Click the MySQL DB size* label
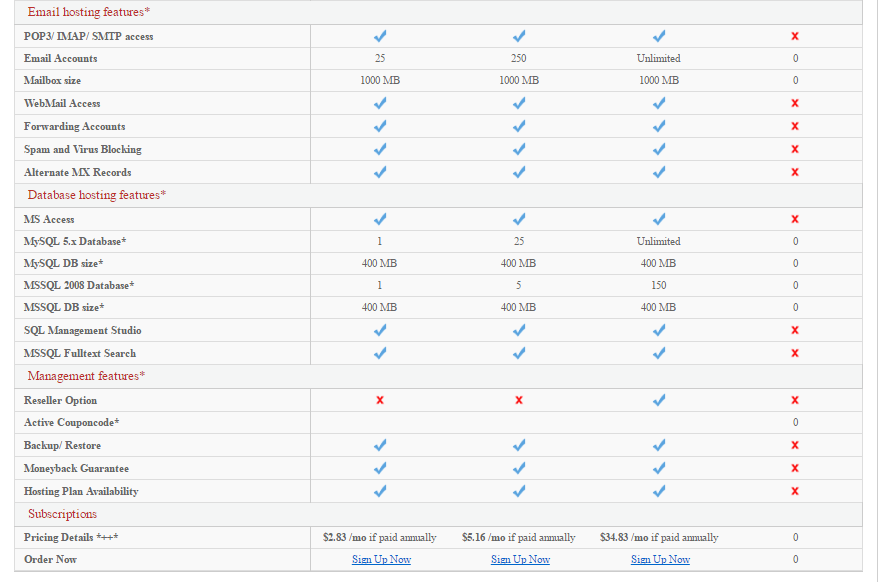 coord(63,263)
